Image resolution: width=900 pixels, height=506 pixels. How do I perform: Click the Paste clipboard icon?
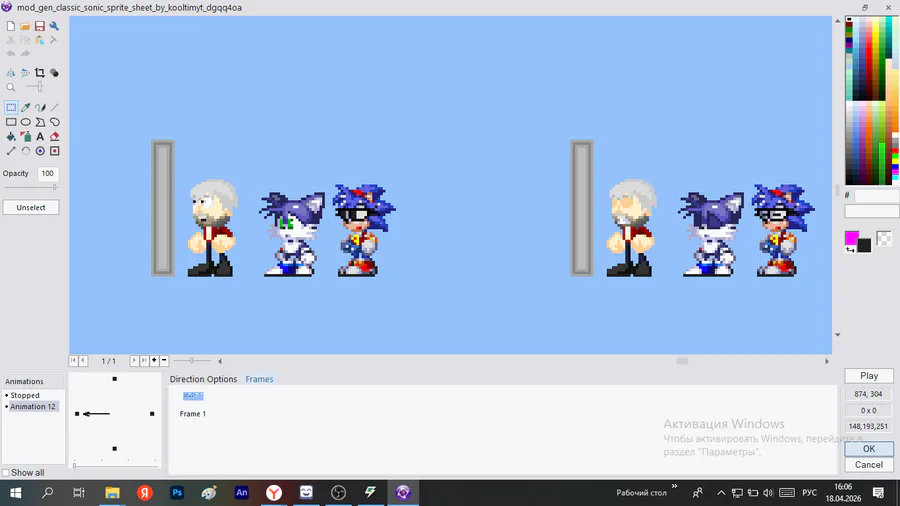click(x=40, y=40)
